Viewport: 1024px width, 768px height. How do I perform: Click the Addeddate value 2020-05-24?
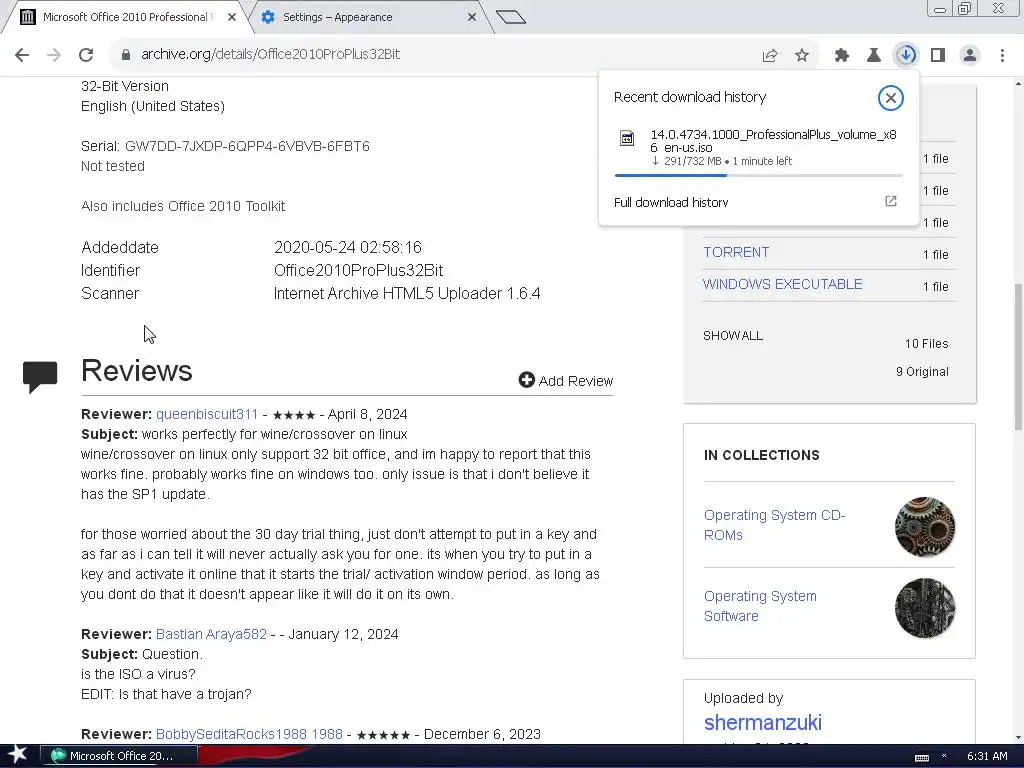coord(348,248)
